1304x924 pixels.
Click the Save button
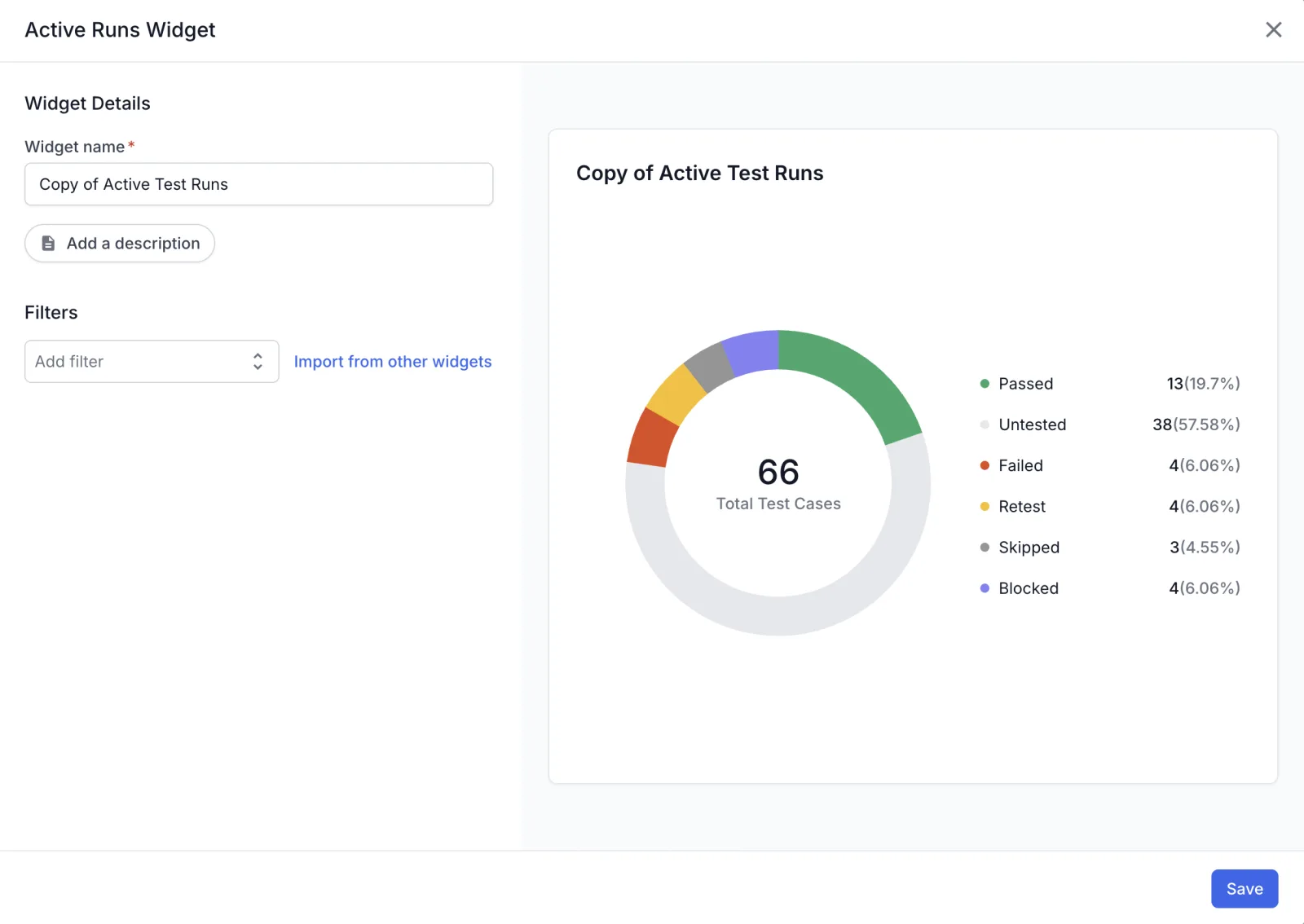1245,889
